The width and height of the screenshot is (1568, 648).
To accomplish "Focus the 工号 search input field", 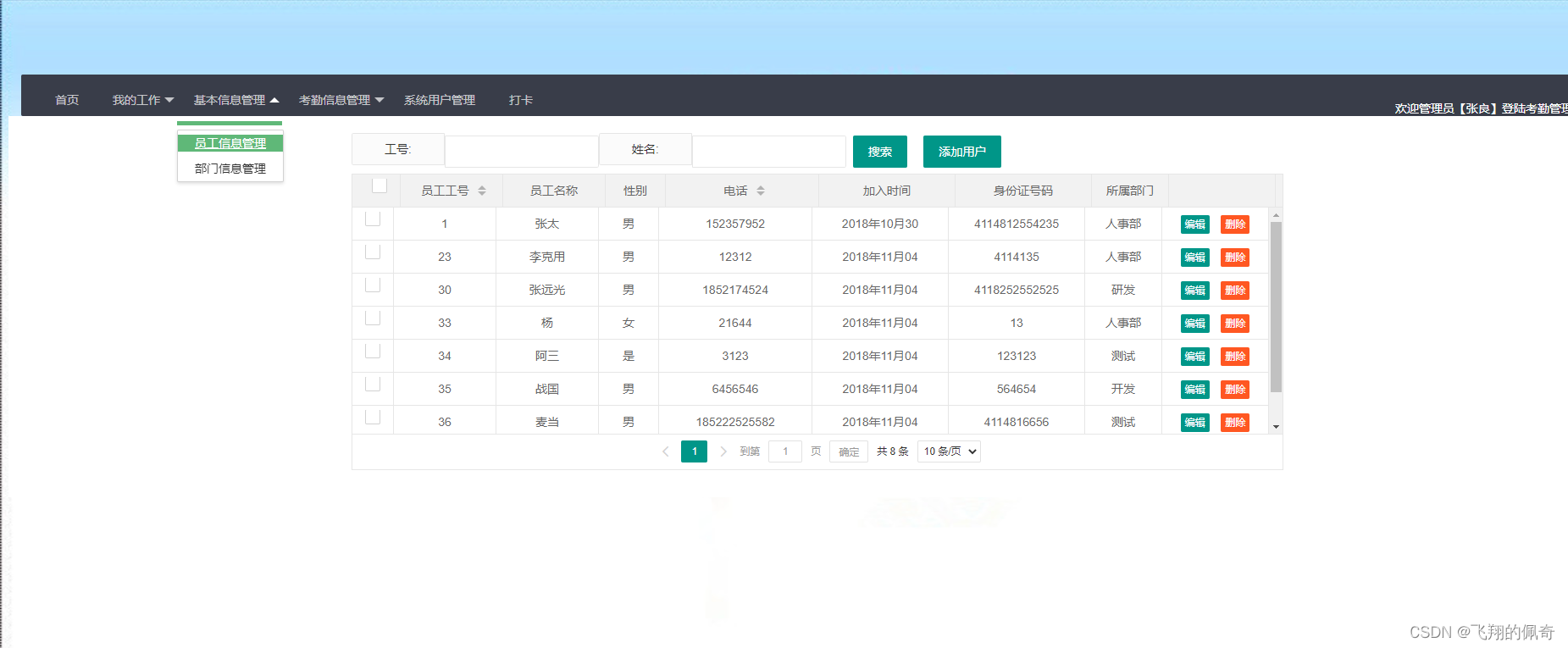I will [521, 152].
